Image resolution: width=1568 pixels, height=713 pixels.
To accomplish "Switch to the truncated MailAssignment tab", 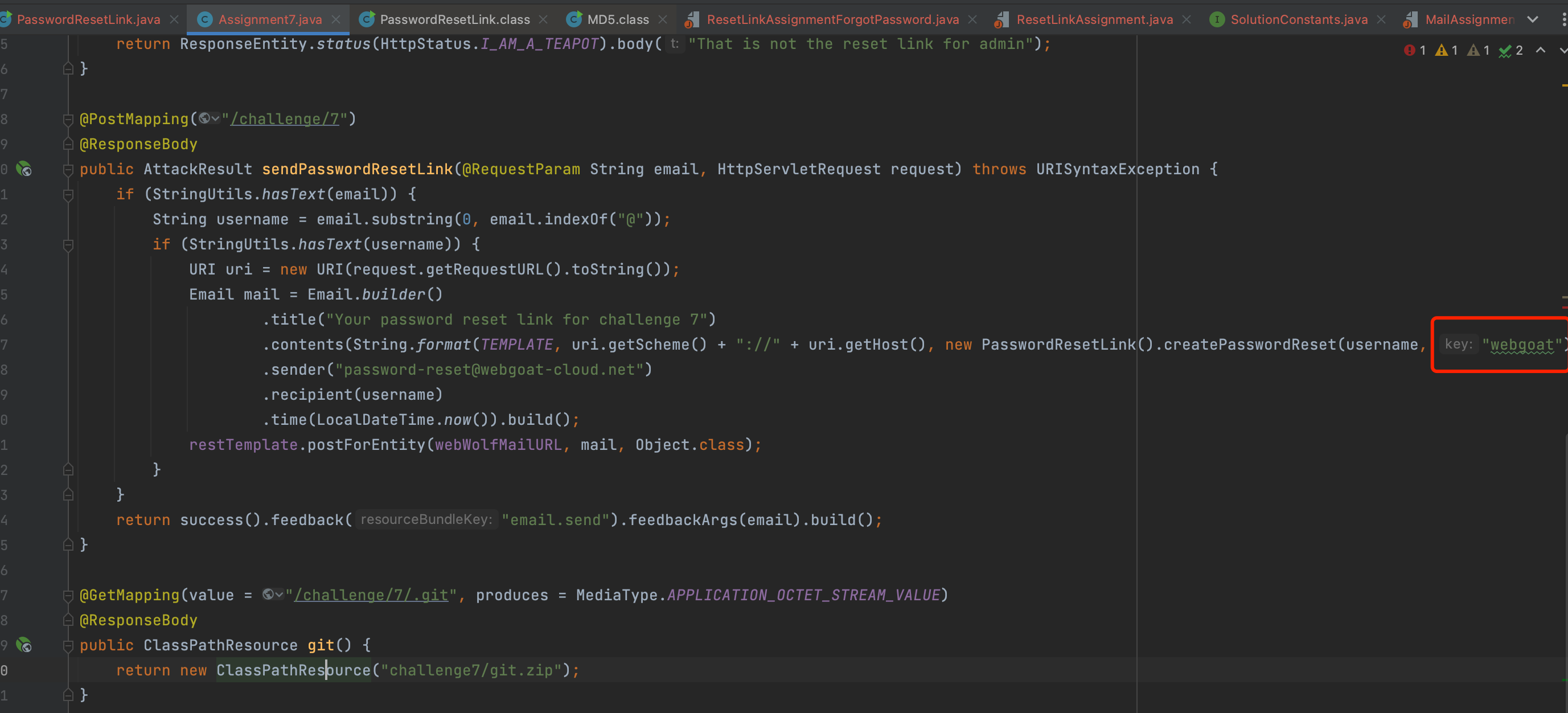I will [x=1470, y=19].
